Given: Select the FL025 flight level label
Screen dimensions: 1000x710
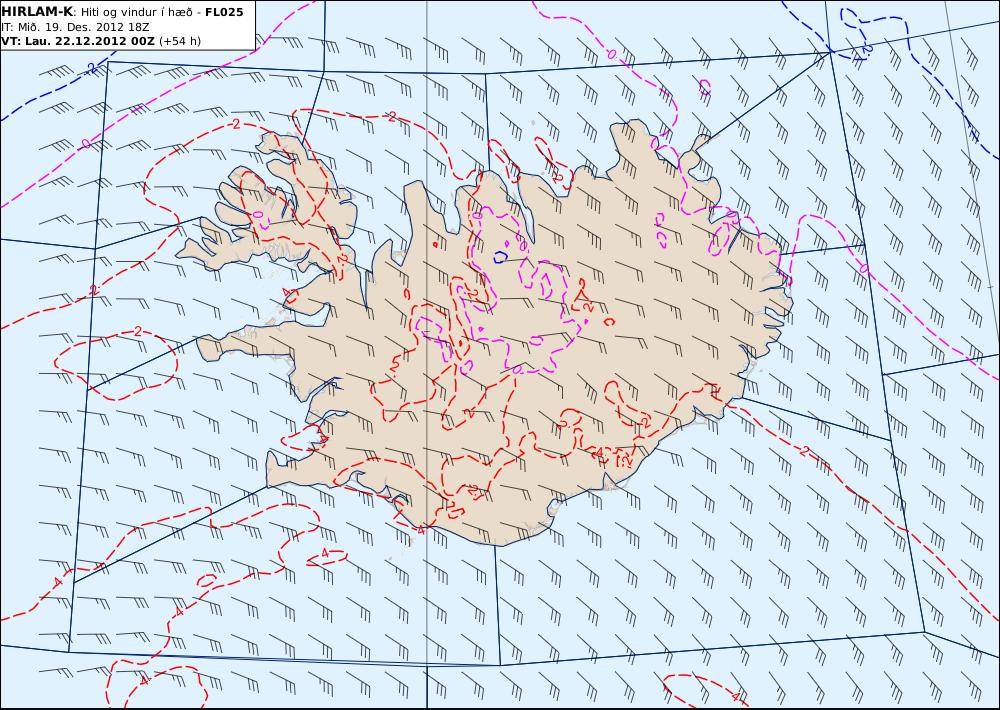Looking at the screenshot, I should [224, 12].
